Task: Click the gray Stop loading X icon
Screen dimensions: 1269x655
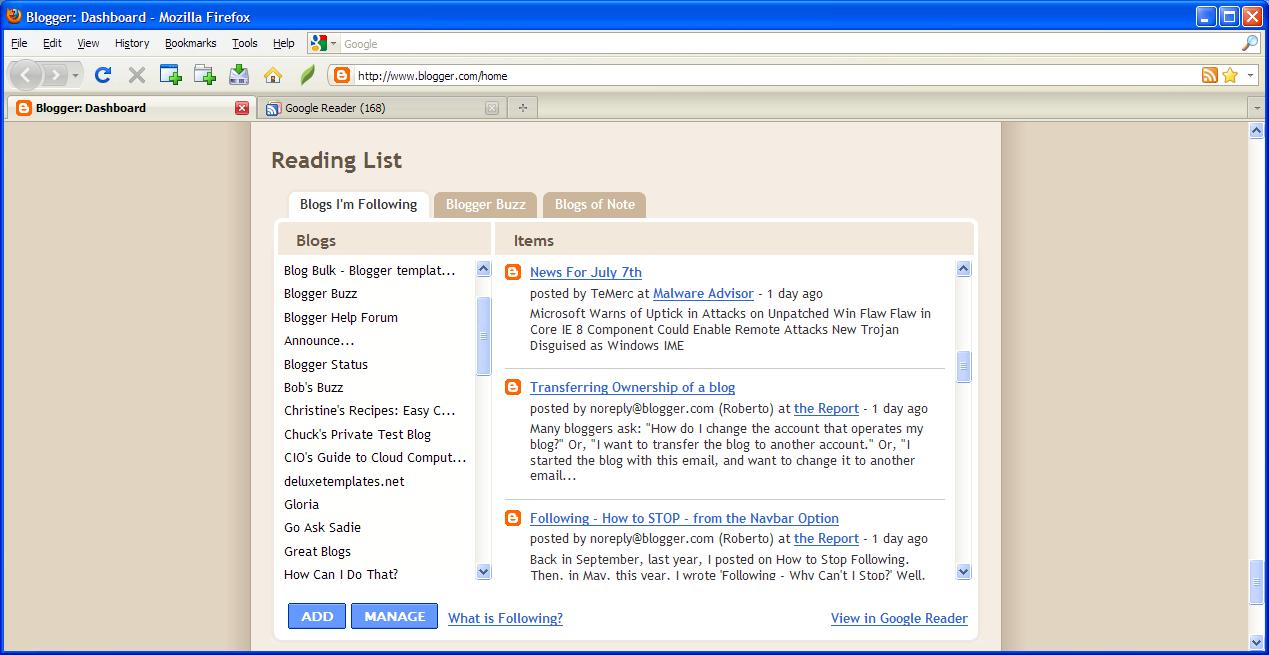Action: (x=137, y=75)
